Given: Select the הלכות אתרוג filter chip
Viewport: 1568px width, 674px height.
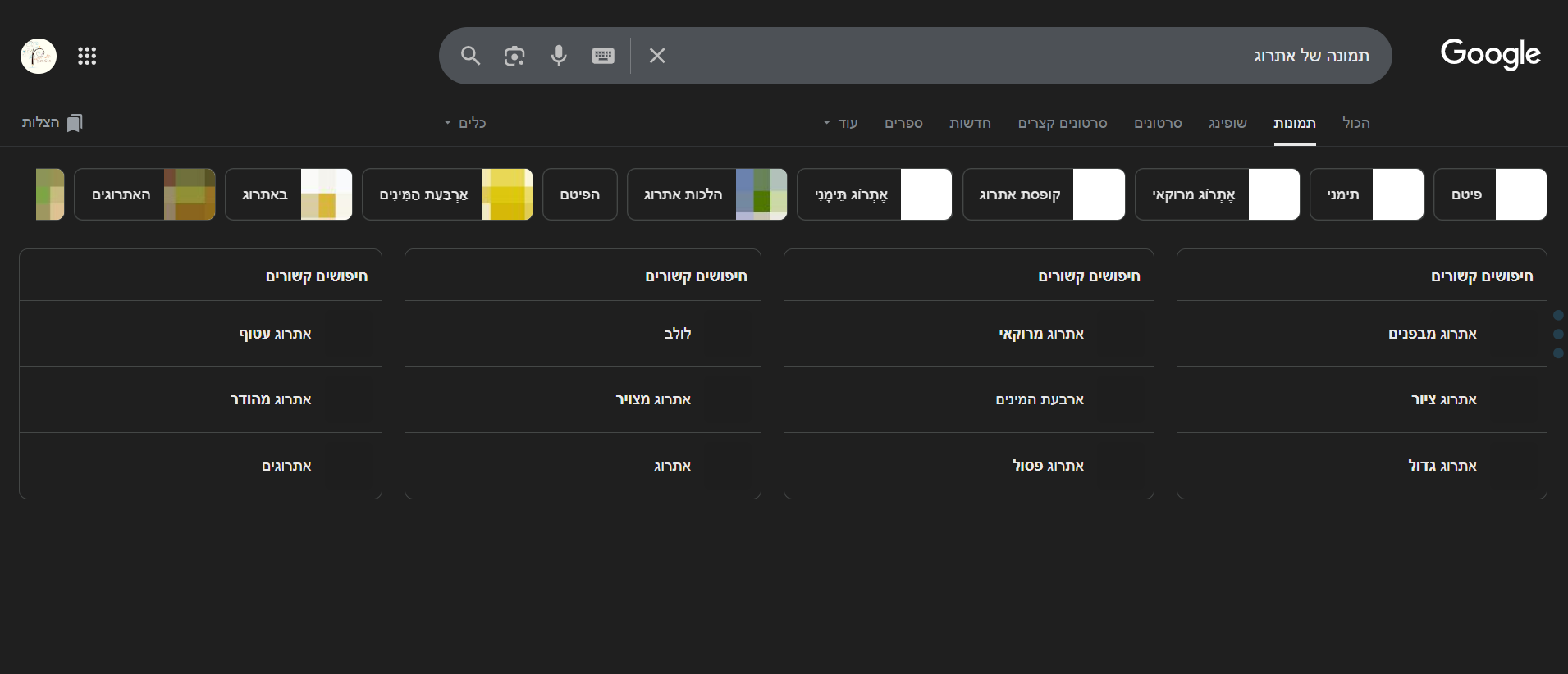Looking at the screenshot, I should tap(706, 194).
